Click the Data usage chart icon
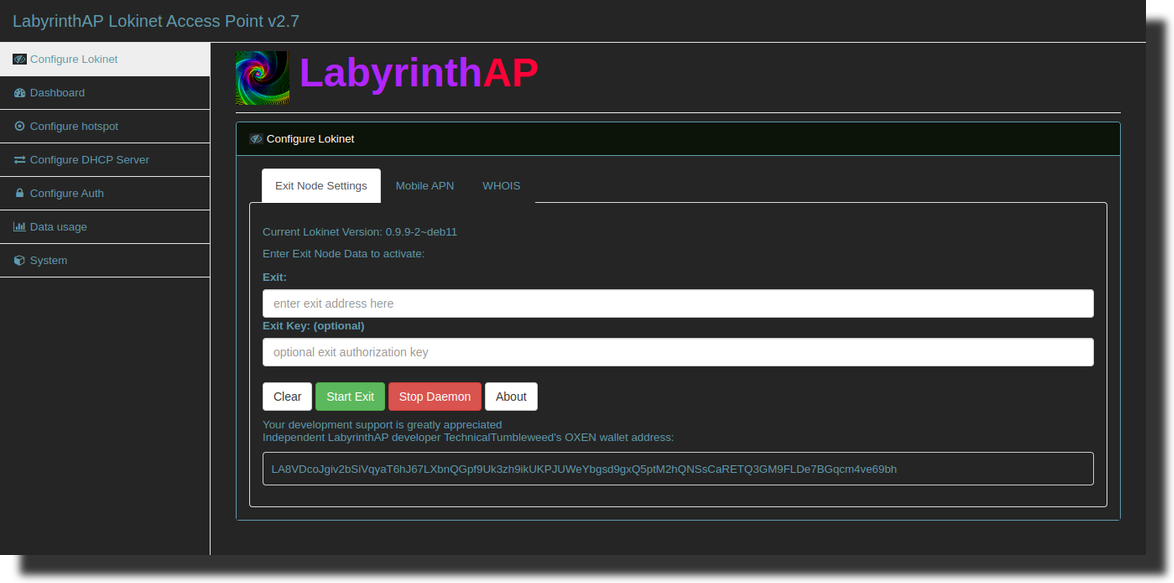 click(19, 227)
